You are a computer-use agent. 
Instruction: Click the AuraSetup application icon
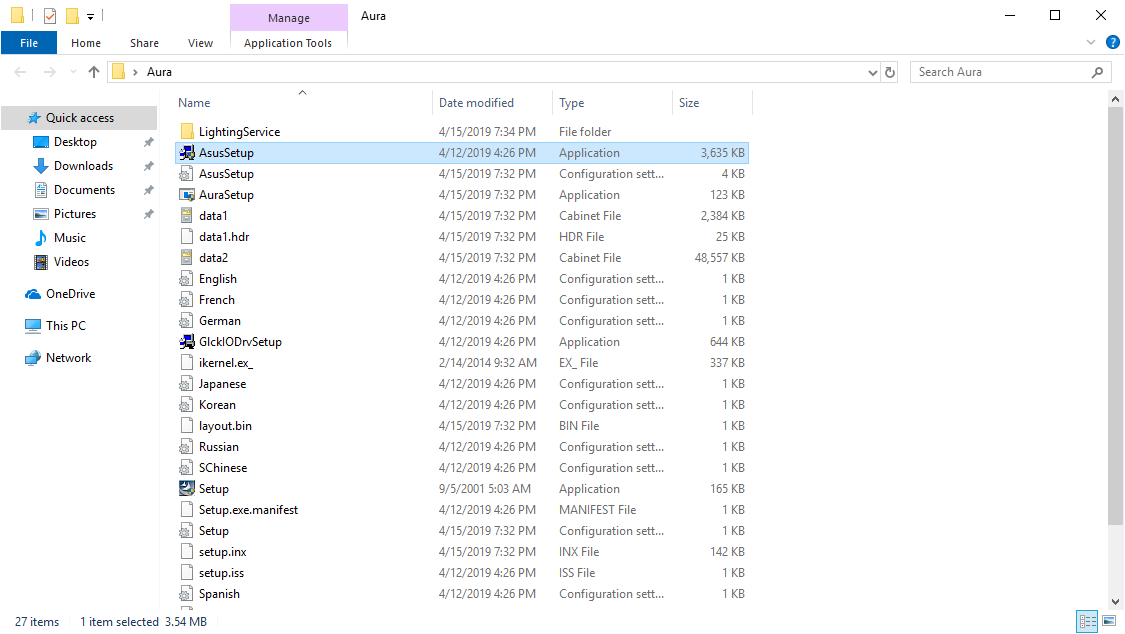click(x=187, y=195)
